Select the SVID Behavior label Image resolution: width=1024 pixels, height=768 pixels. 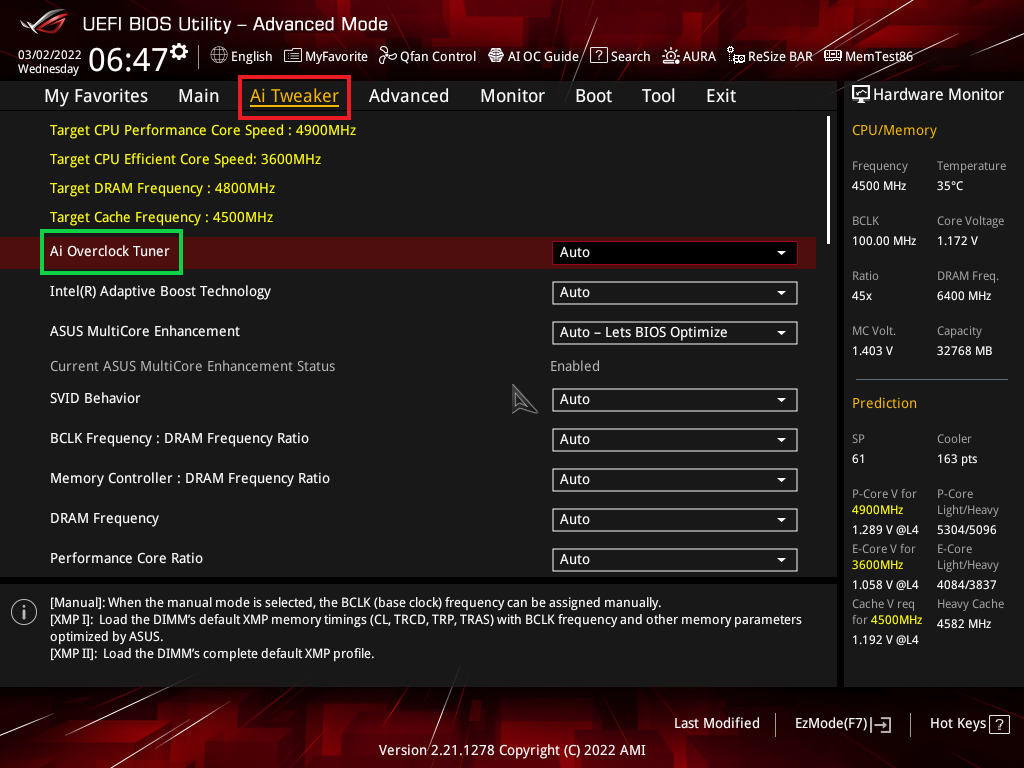pos(95,398)
